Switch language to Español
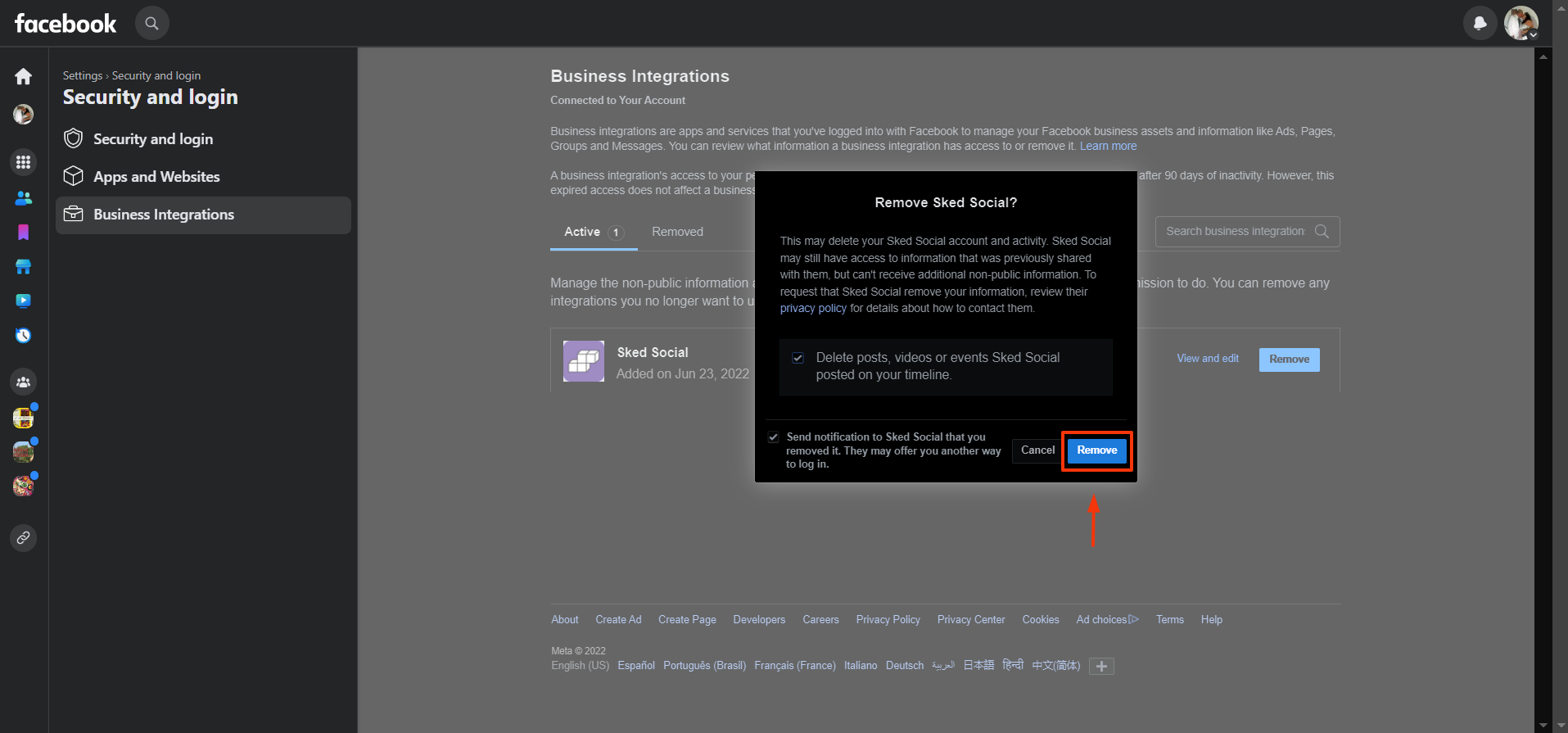Image resolution: width=1568 pixels, height=733 pixels. click(x=636, y=666)
